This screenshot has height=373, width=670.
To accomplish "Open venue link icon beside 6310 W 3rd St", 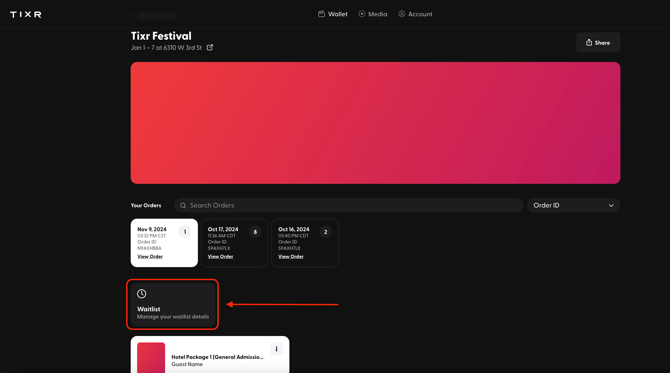I will pyautogui.click(x=210, y=47).
